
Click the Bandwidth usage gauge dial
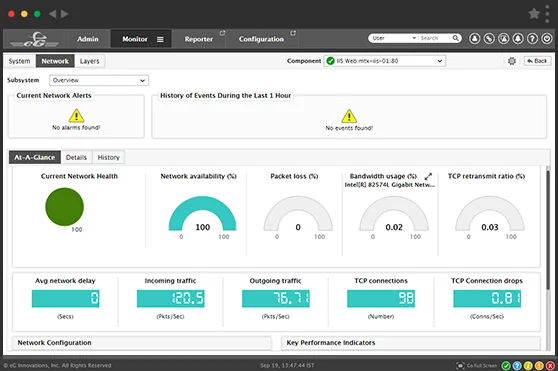[394, 213]
